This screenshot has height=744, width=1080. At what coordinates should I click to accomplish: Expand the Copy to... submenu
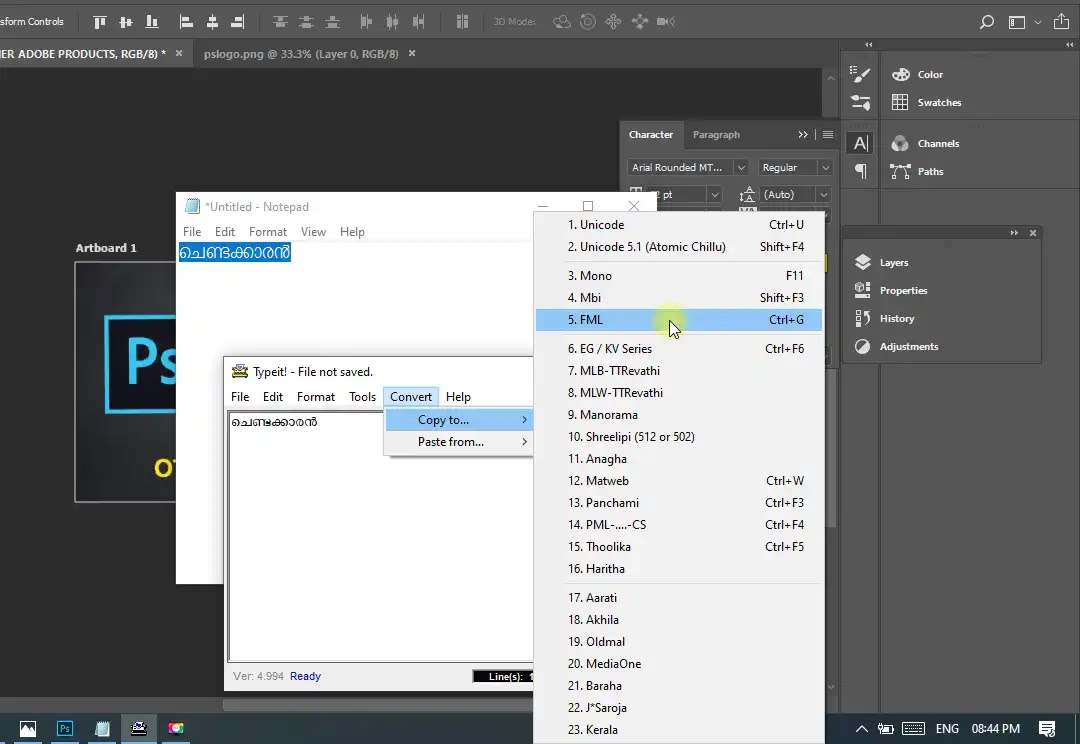pos(458,420)
